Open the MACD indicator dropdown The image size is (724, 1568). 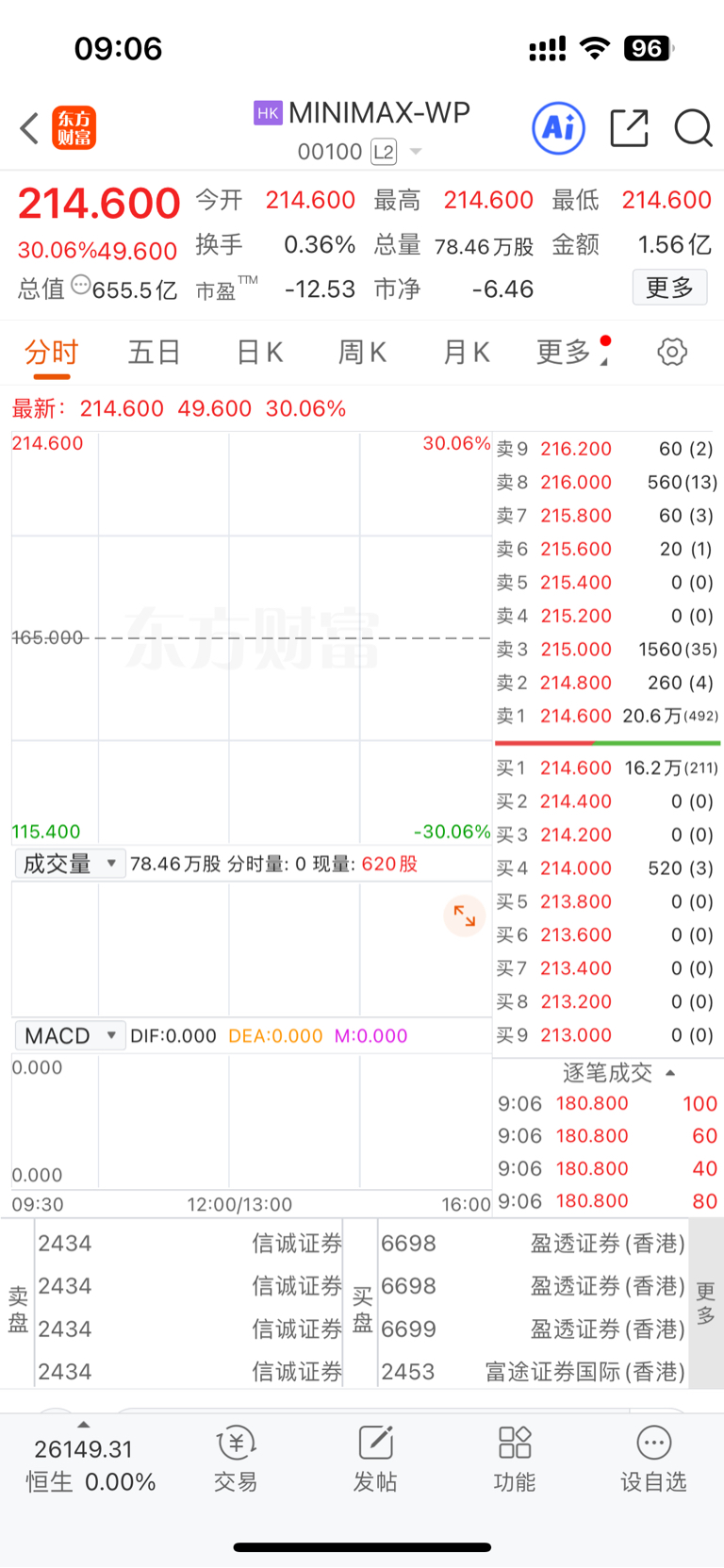(70, 1035)
